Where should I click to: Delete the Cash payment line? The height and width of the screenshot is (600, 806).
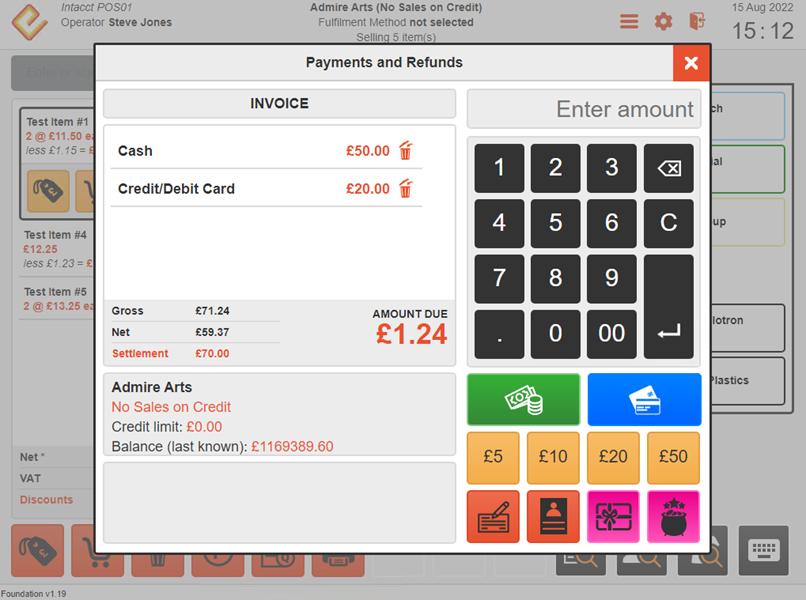(405, 151)
